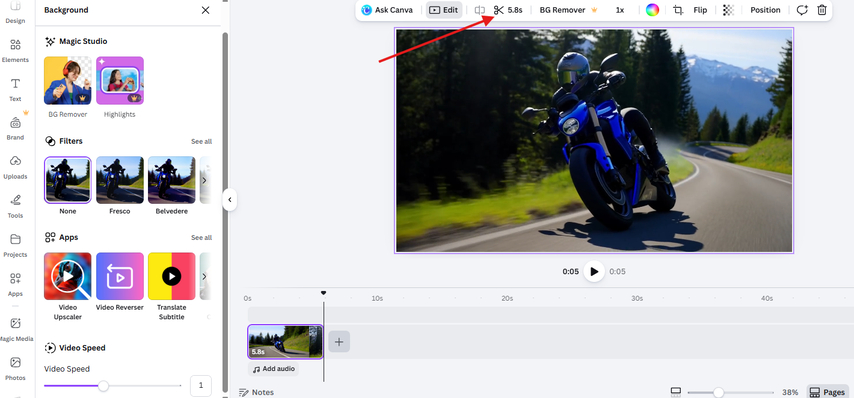Screen dimensions: 854x398
Task: Open the Text sidebar panel
Action: point(15,90)
